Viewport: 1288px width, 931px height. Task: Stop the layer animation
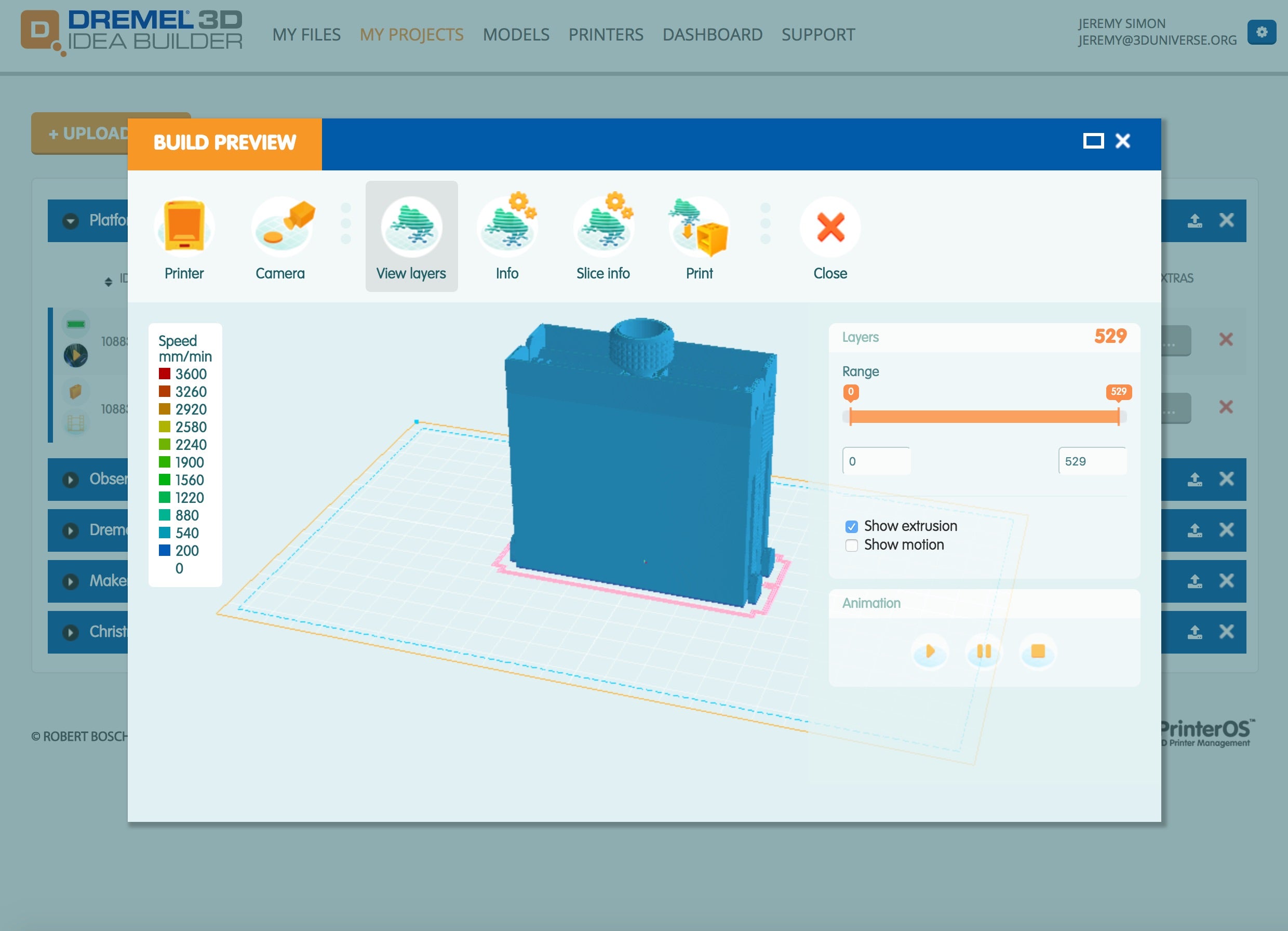(x=1038, y=651)
